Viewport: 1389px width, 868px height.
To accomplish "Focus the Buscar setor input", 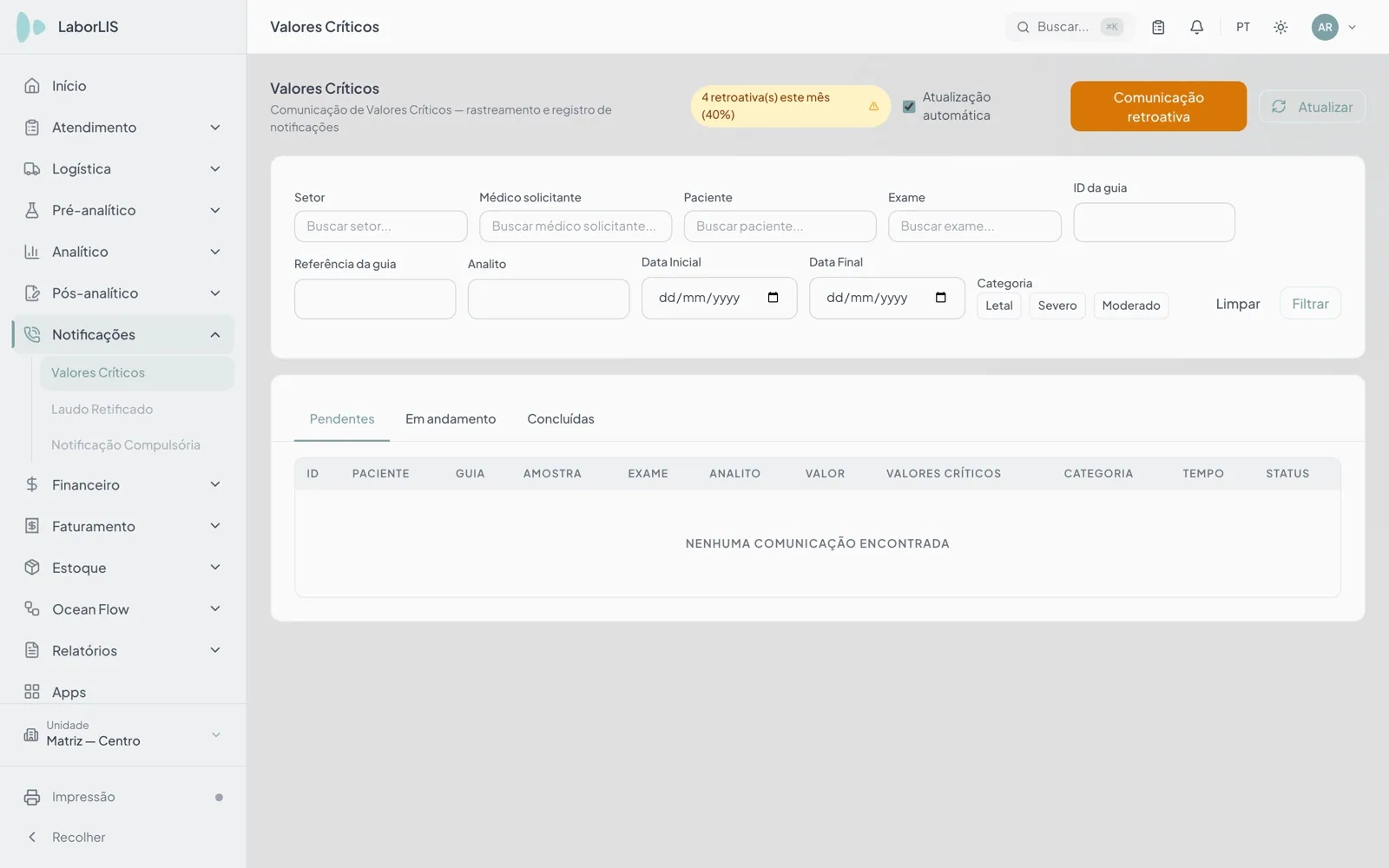I will point(381,227).
